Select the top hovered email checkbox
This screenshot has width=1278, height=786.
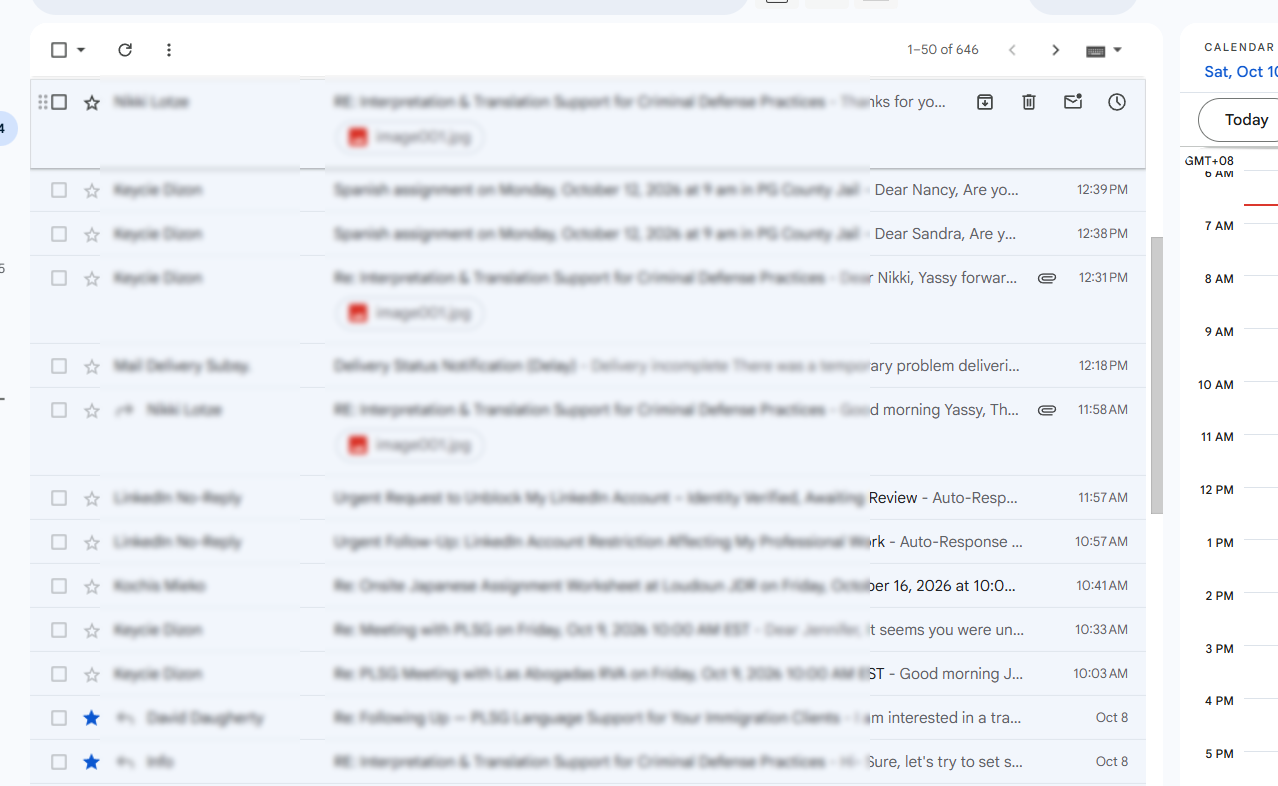pos(59,102)
